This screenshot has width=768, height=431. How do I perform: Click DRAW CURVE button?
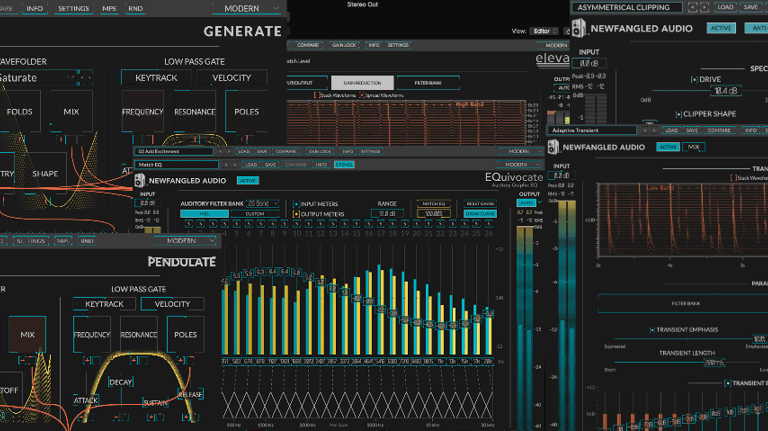[x=480, y=214]
